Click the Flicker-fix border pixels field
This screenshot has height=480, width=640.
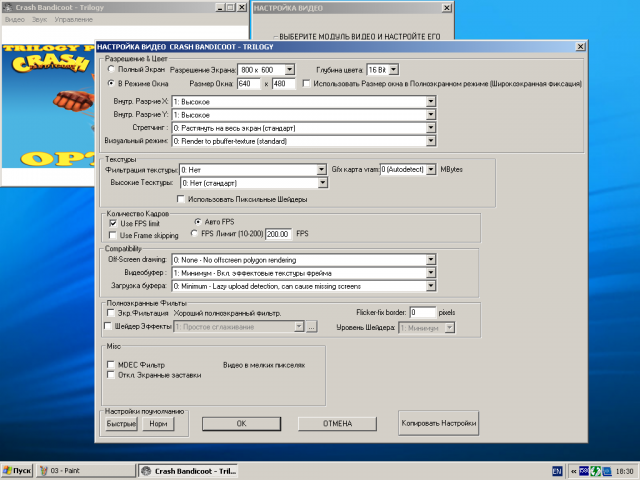423,313
